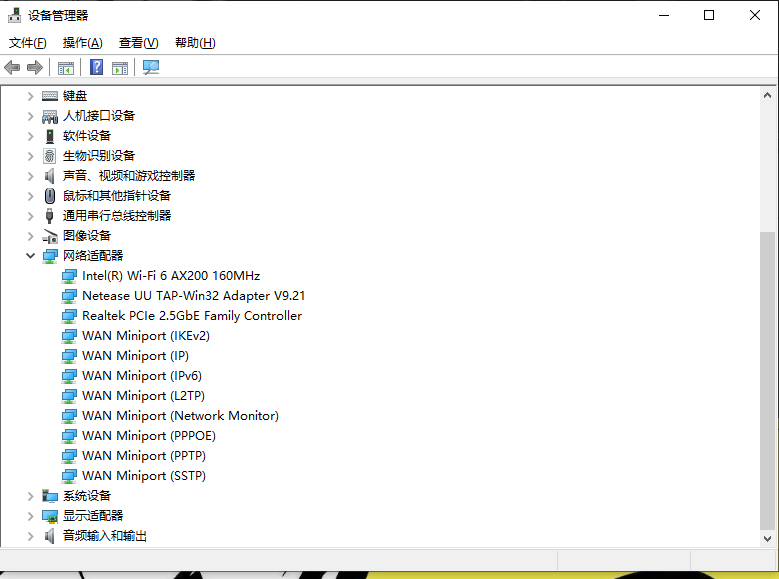
Task: Click the vertical scrollbar thumb
Action: point(767,380)
